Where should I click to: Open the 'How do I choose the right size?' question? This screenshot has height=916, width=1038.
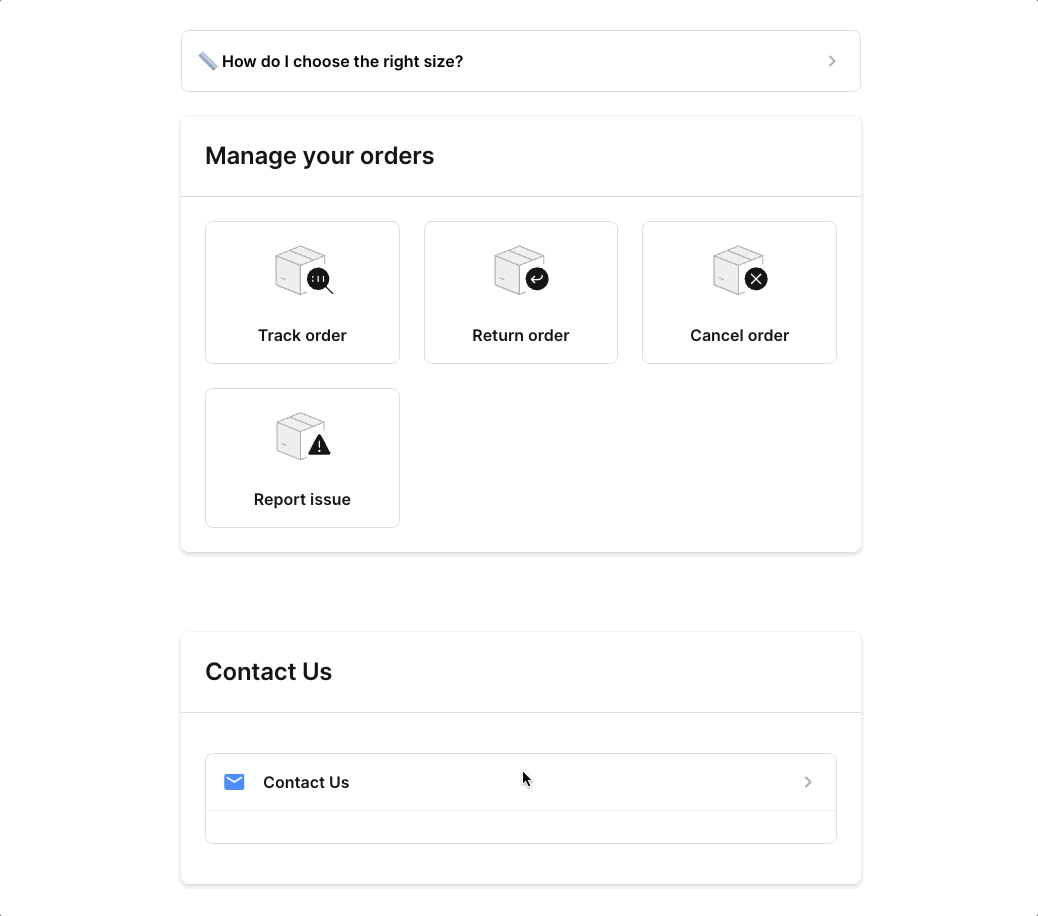(x=342, y=62)
